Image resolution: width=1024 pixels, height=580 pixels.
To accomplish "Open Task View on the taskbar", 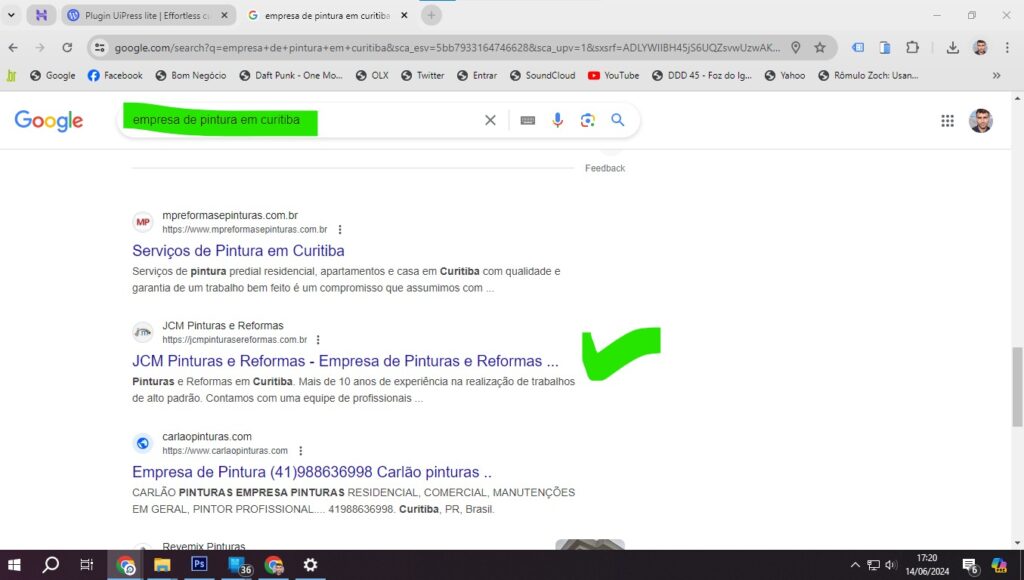I will (86, 565).
